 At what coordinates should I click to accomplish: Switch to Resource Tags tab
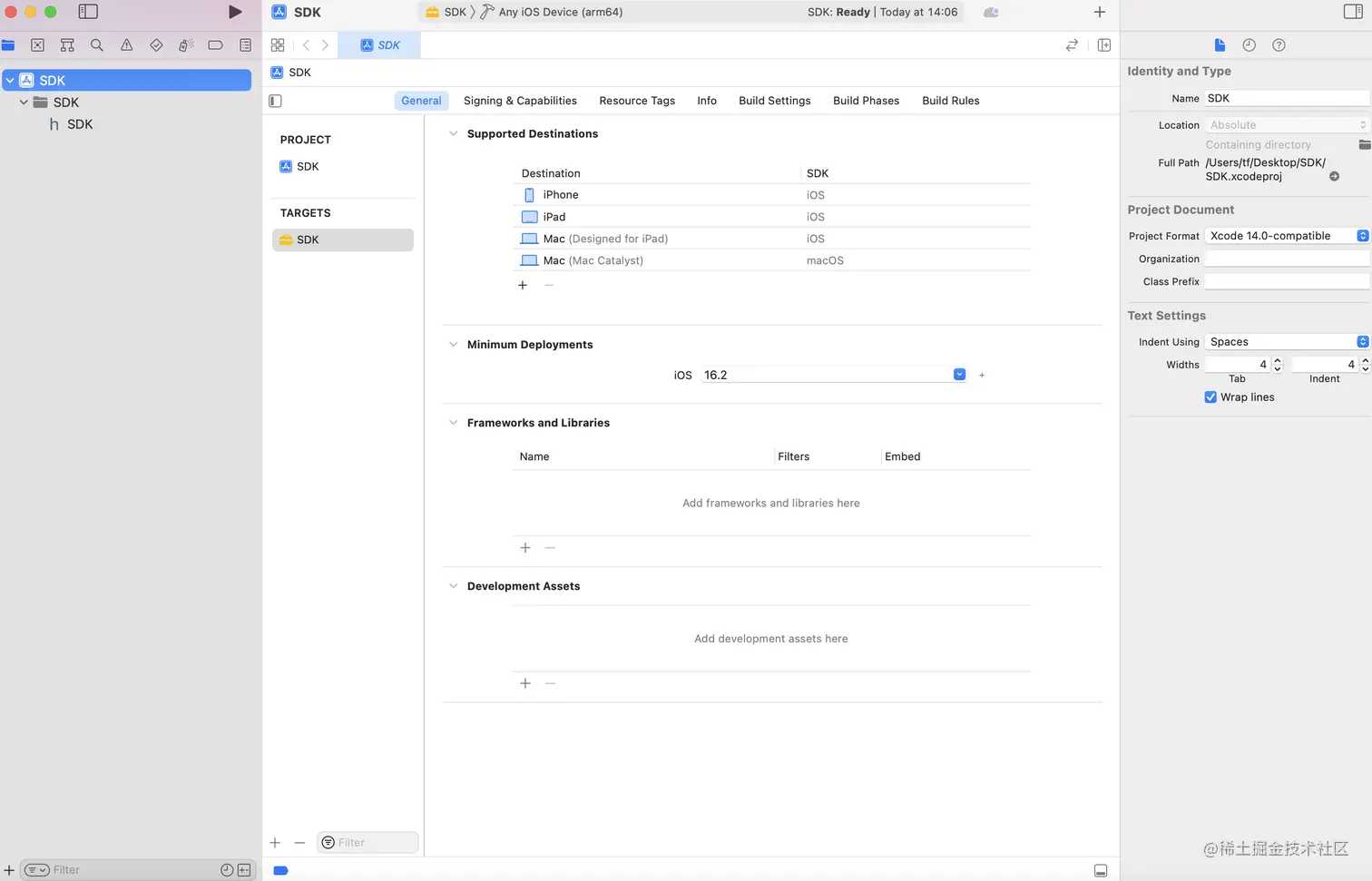pos(637,101)
